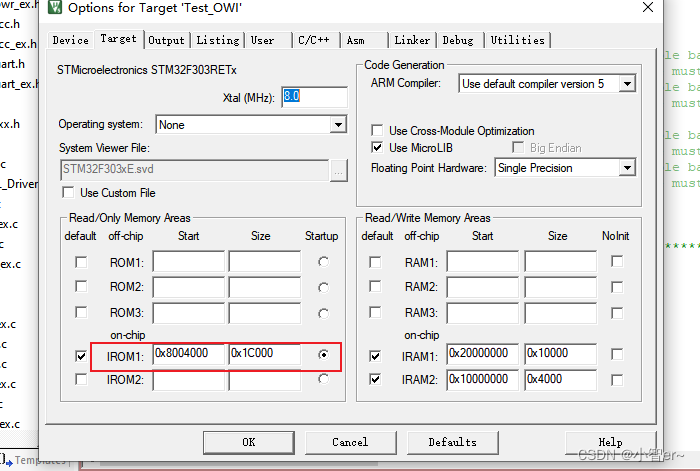The width and height of the screenshot is (700, 471).
Task: Check the ROM3 default checkbox
Action: pos(81,312)
